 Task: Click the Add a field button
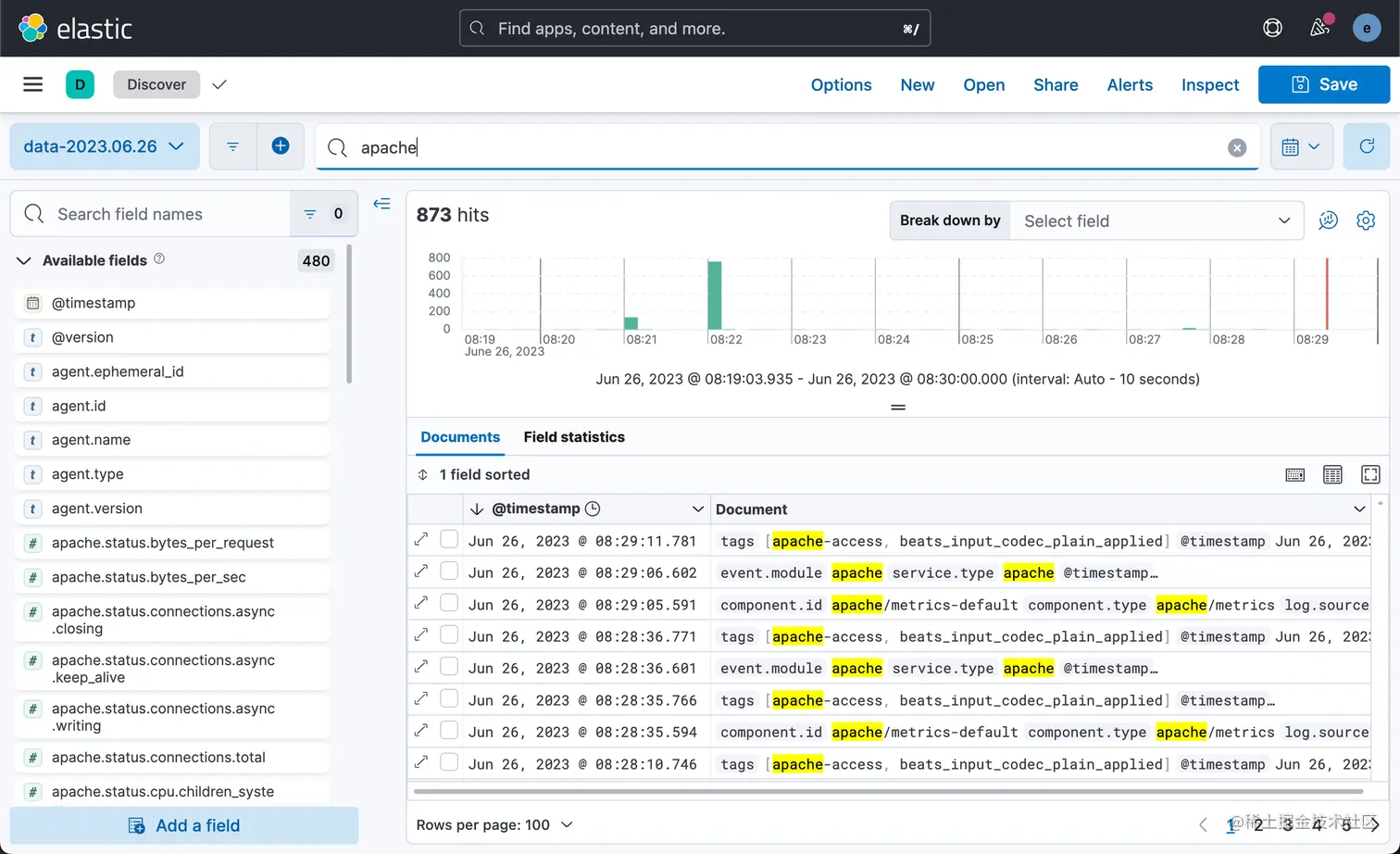click(184, 825)
